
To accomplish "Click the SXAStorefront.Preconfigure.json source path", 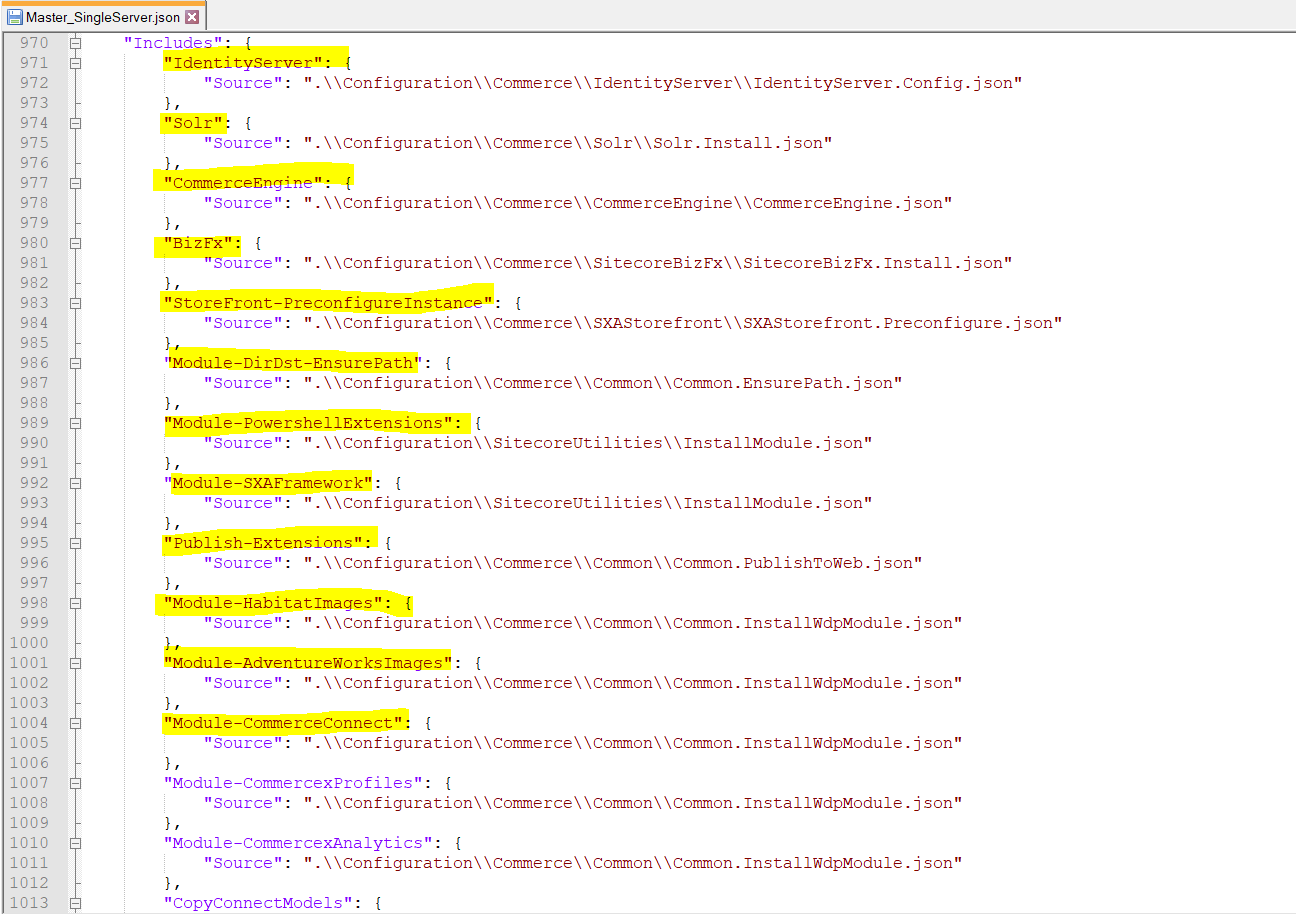I will tap(683, 323).
